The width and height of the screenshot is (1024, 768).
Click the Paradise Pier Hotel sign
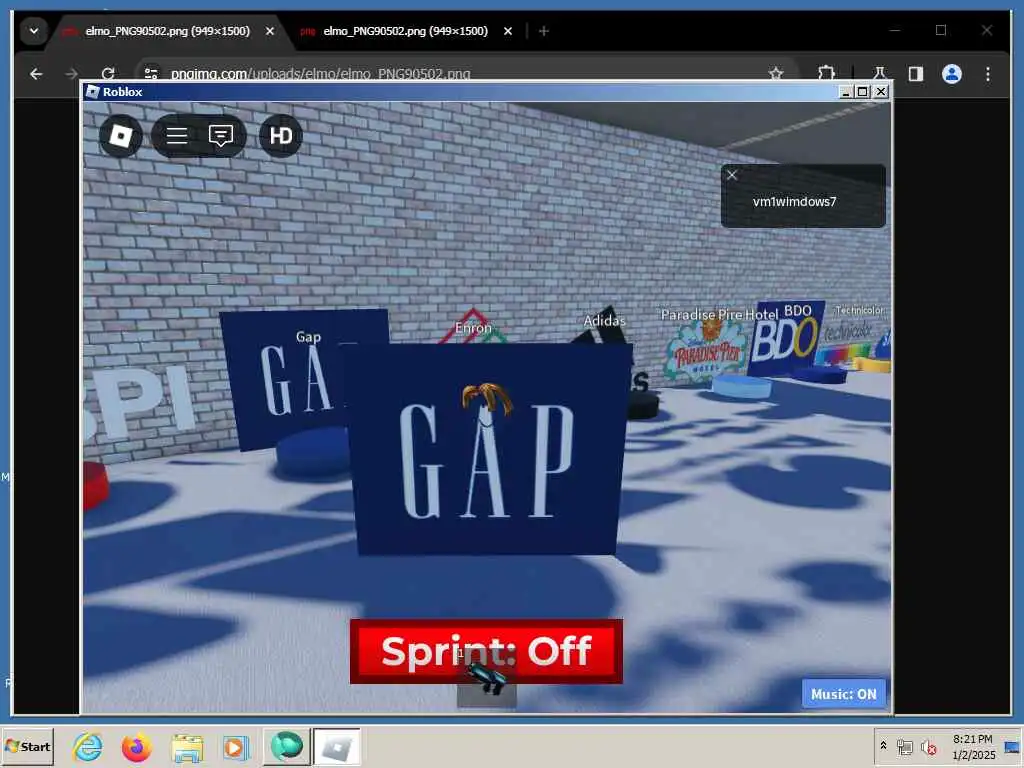pos(705,353)
